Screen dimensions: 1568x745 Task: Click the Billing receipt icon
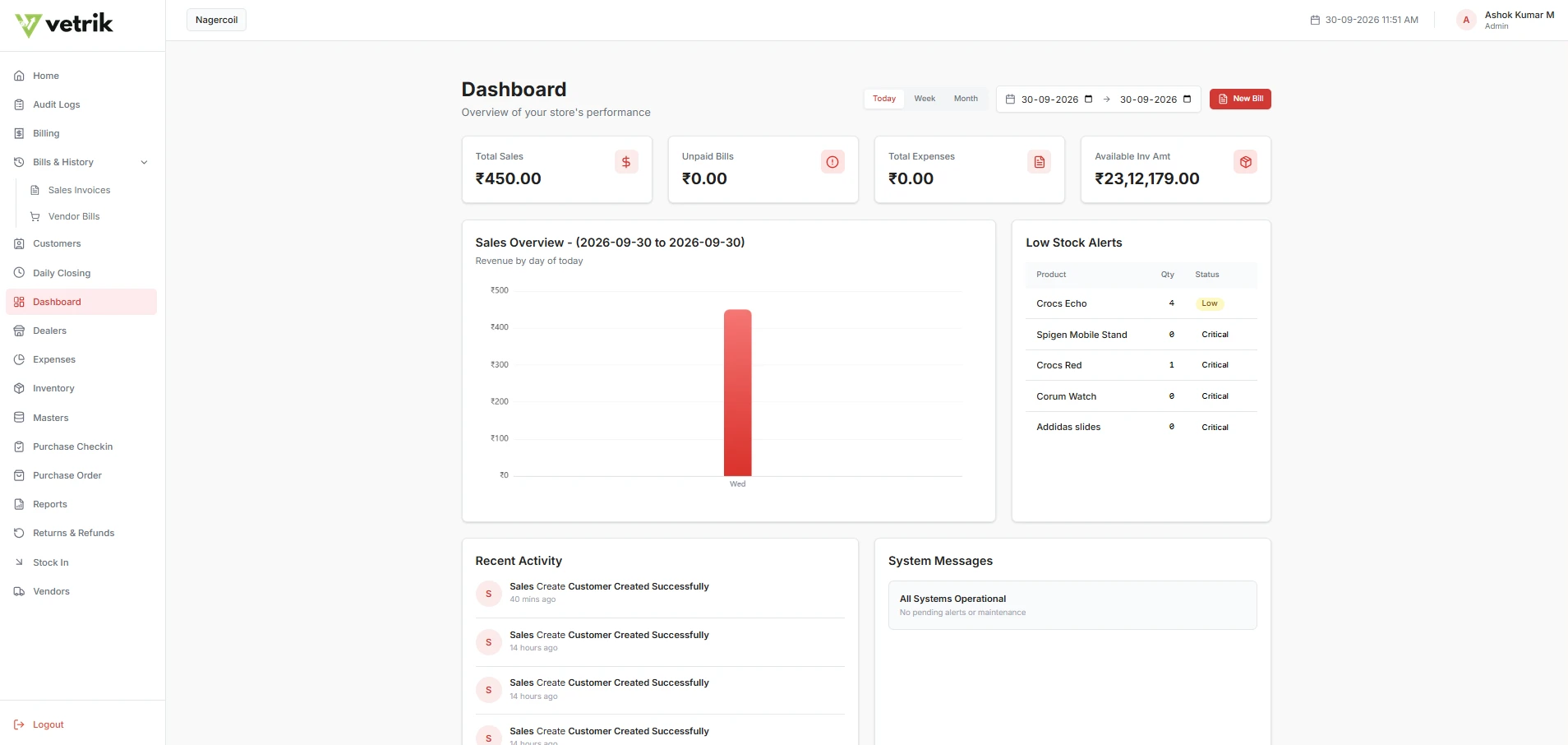19,133
